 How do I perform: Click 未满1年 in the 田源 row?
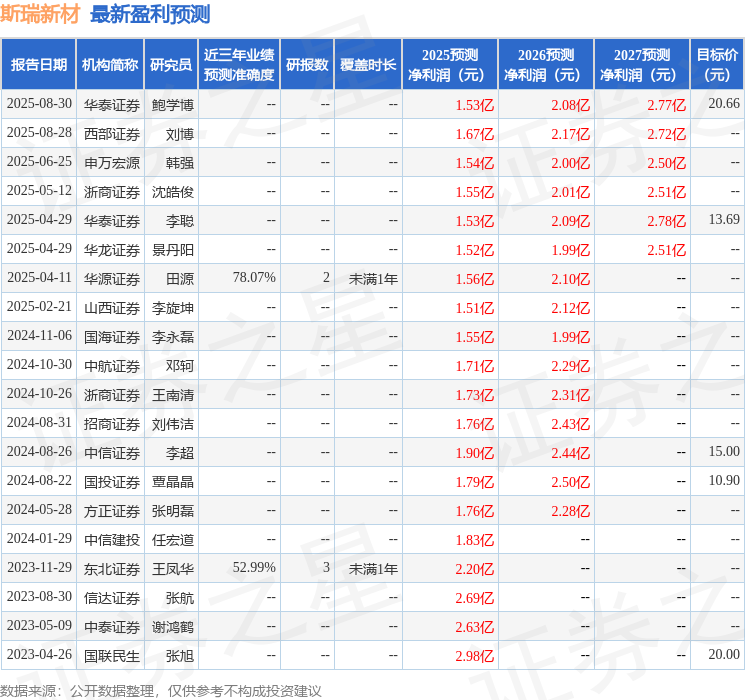pyautogui.click(x=373, y=279)
